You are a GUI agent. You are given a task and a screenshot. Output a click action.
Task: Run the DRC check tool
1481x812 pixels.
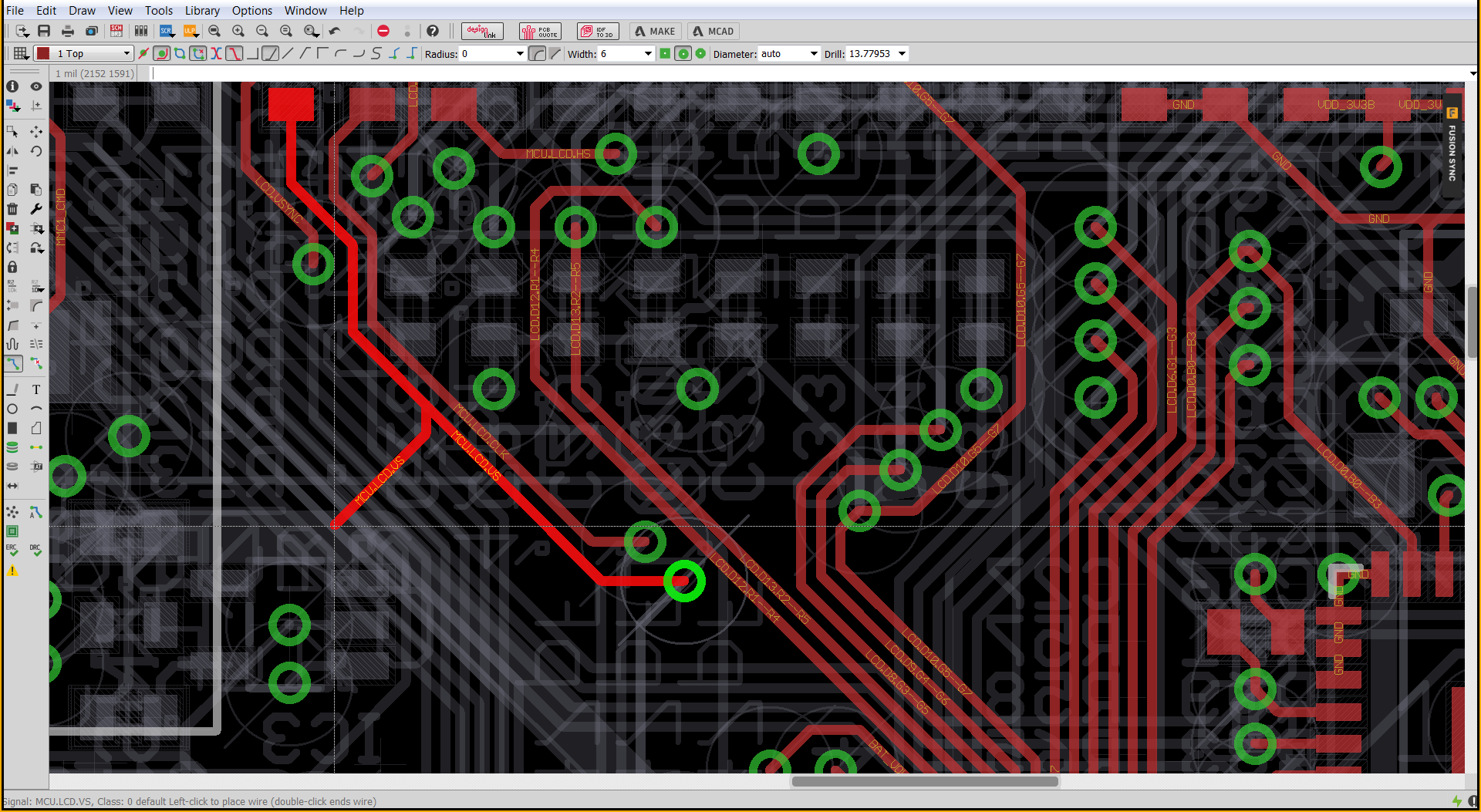[35, 550]
